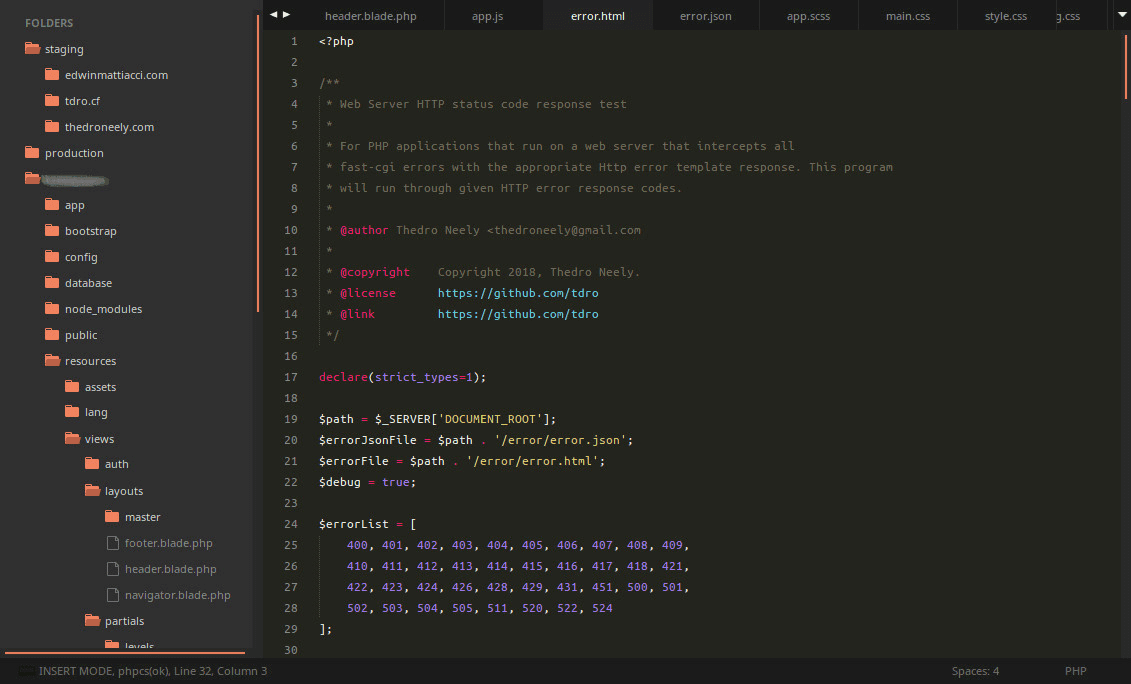Expand the master folder label
This screenshot has height=684, width=1131.
tap(143, 517)
